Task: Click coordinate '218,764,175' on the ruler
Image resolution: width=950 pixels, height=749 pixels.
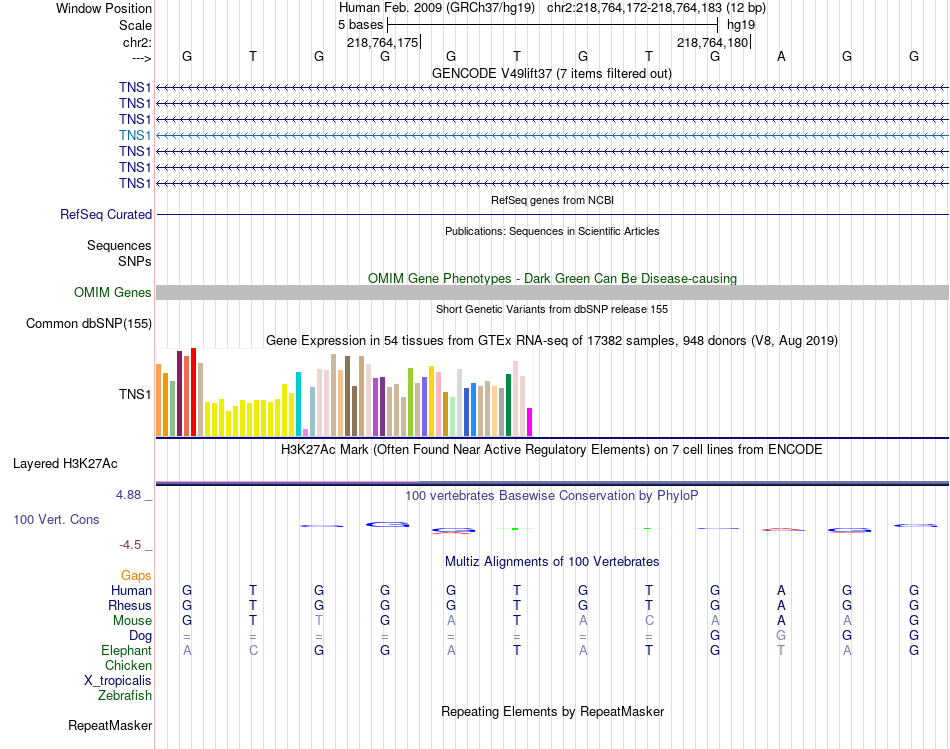Action: tap(382, 42)
